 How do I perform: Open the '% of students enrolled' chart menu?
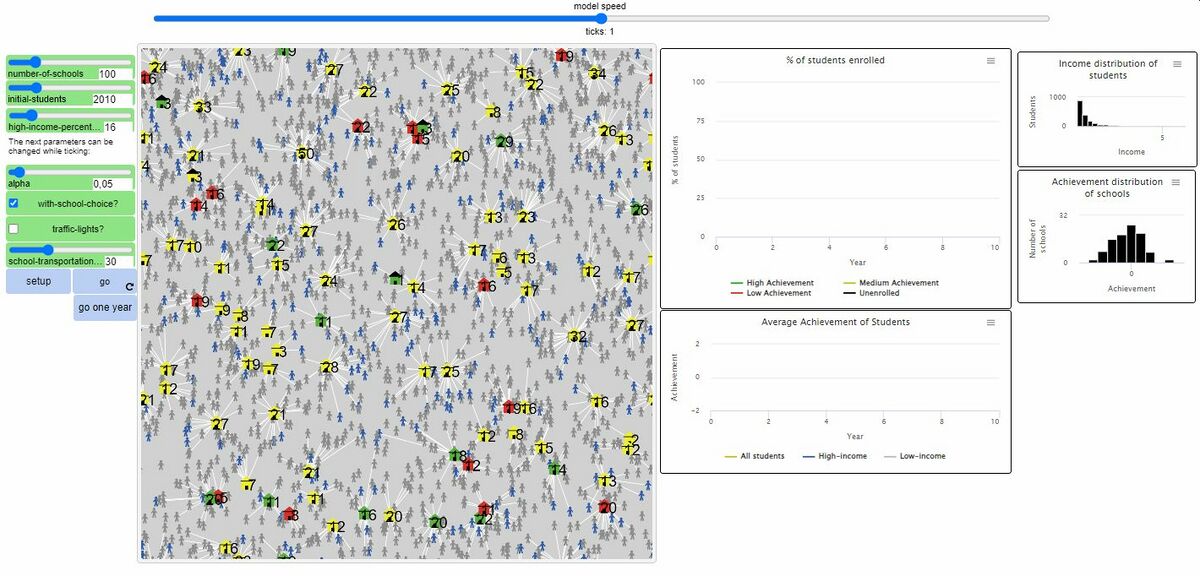click(990, 61)
